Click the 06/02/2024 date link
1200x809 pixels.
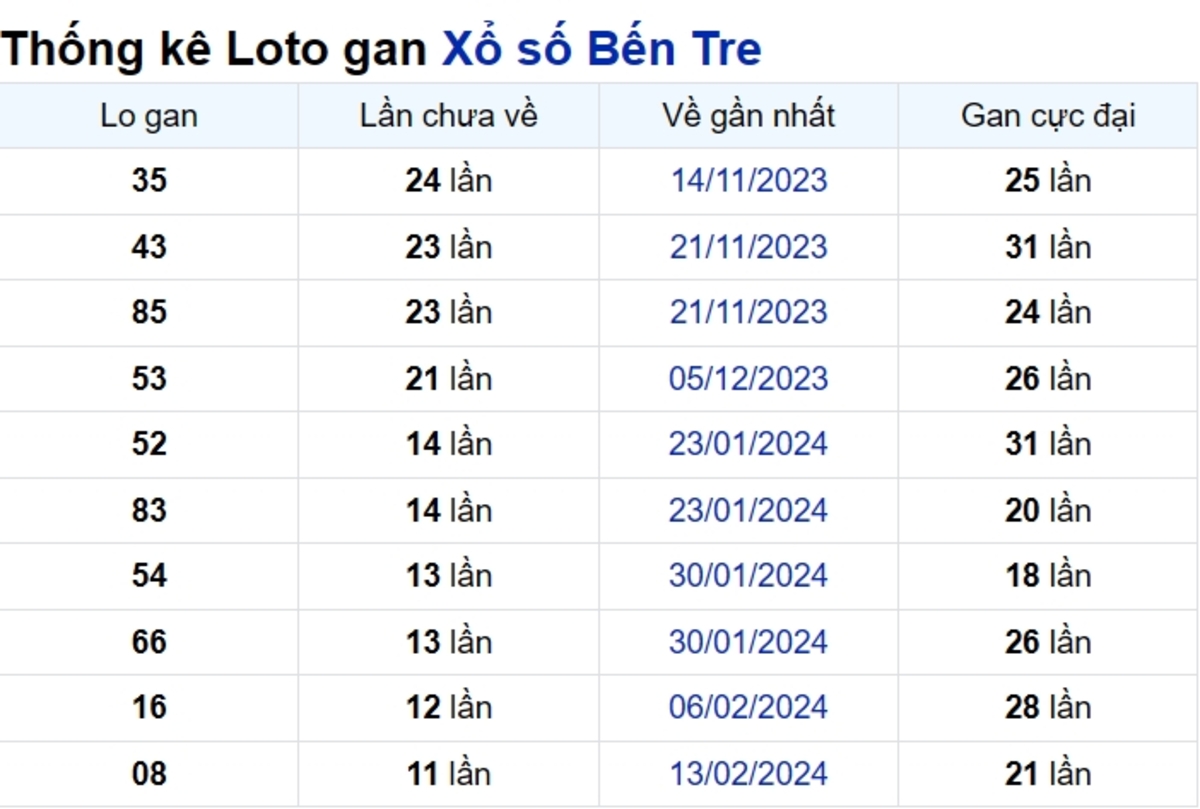pyautogui.click(x=749, y=708)
